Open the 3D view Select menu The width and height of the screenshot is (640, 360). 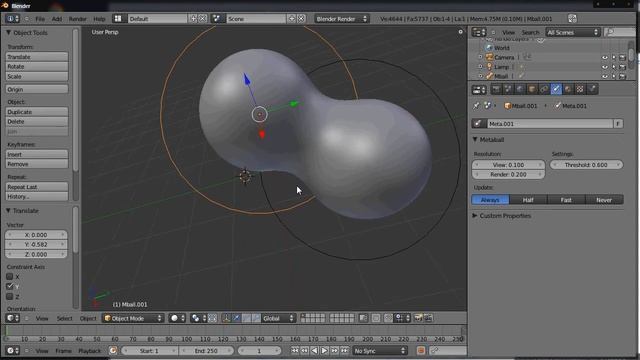point(64,318)
